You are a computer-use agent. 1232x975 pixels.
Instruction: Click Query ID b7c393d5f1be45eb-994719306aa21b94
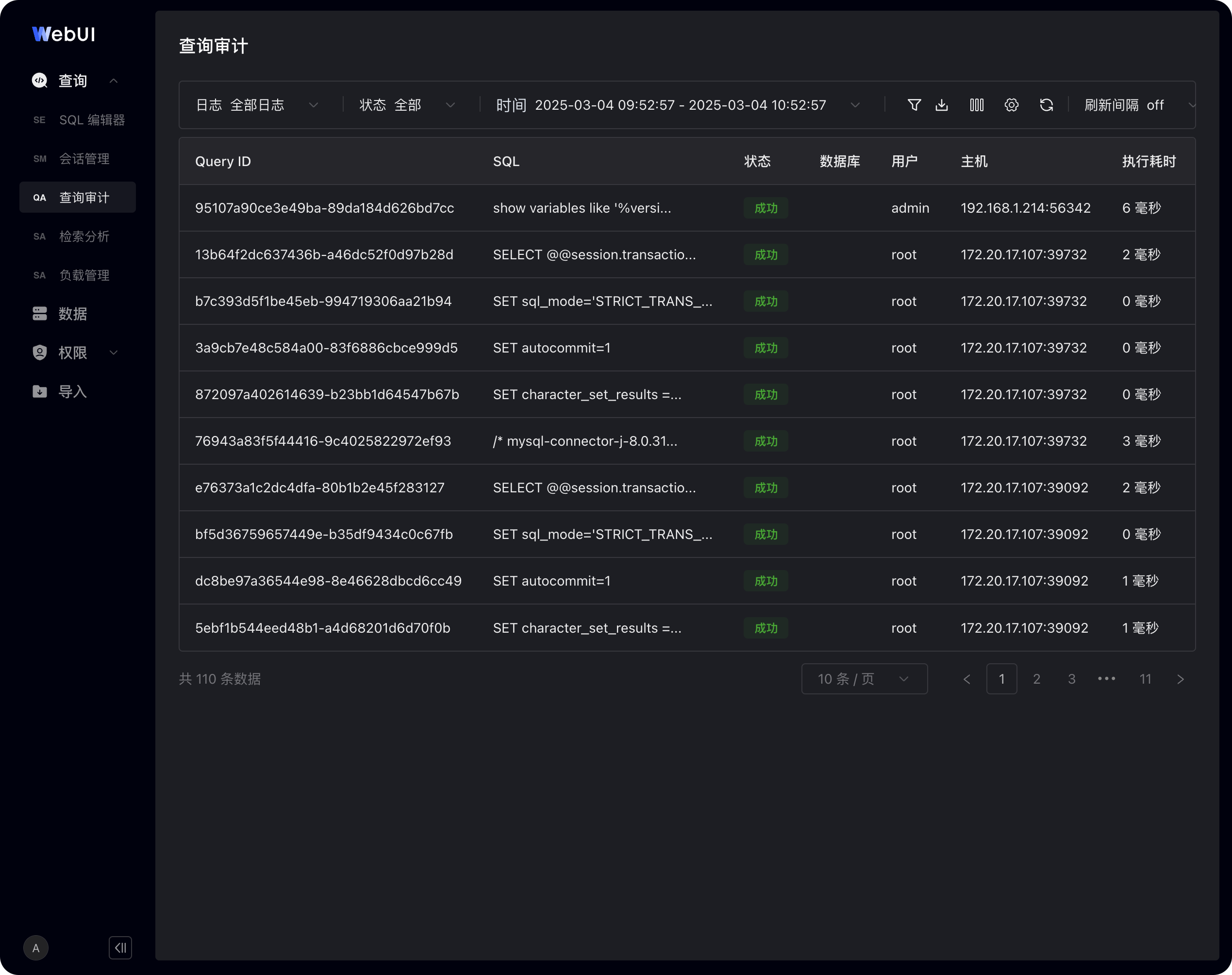point(323,302)
